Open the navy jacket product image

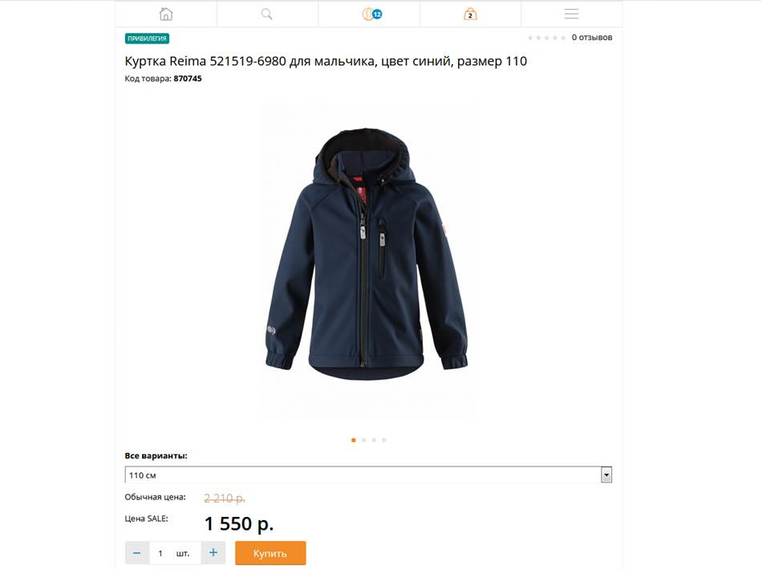(x=367, y=254)
